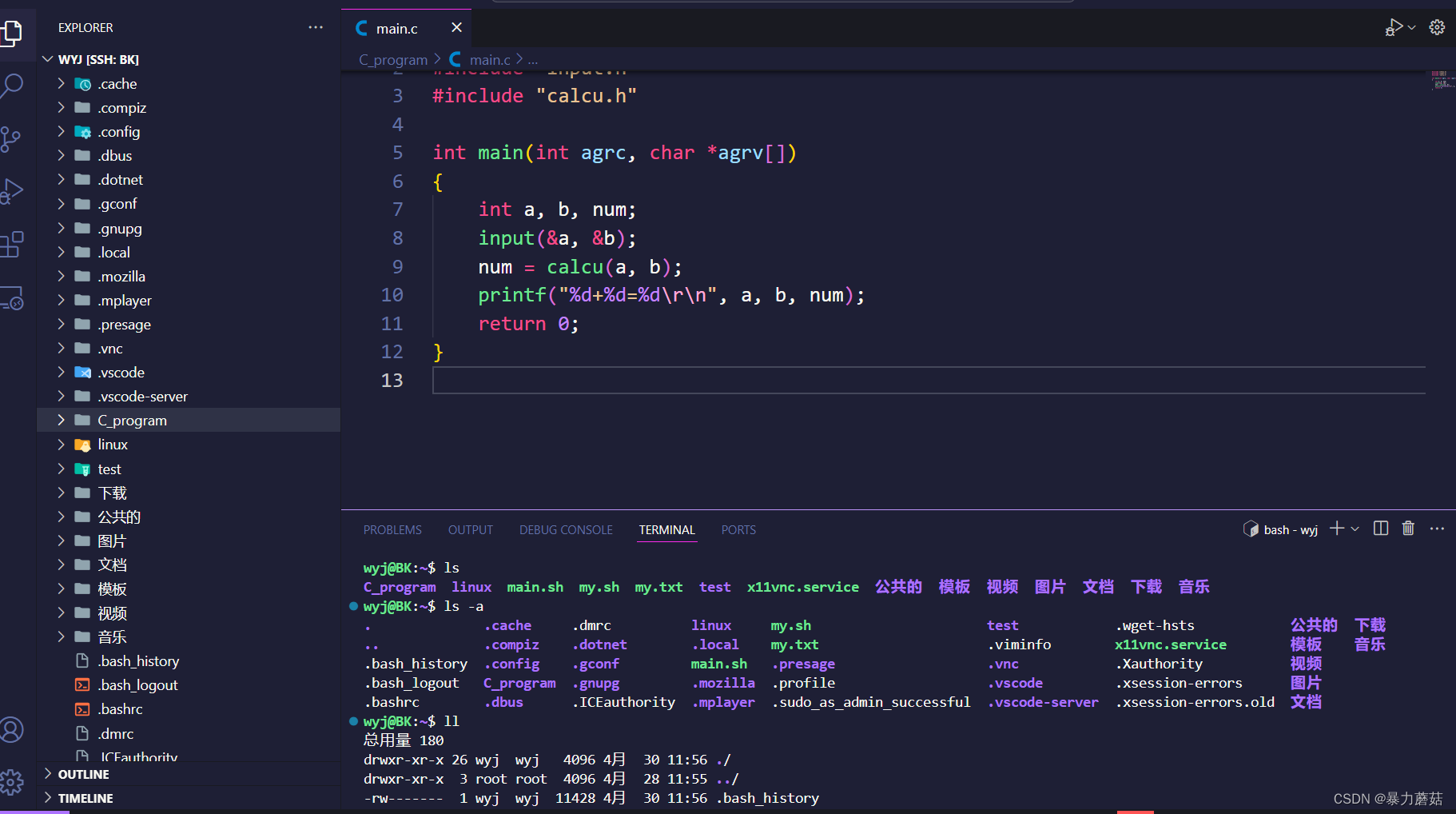This screenshot has height=814, width=1456.
Task: Select the TERMINAL tab
Action: [667, 530]
